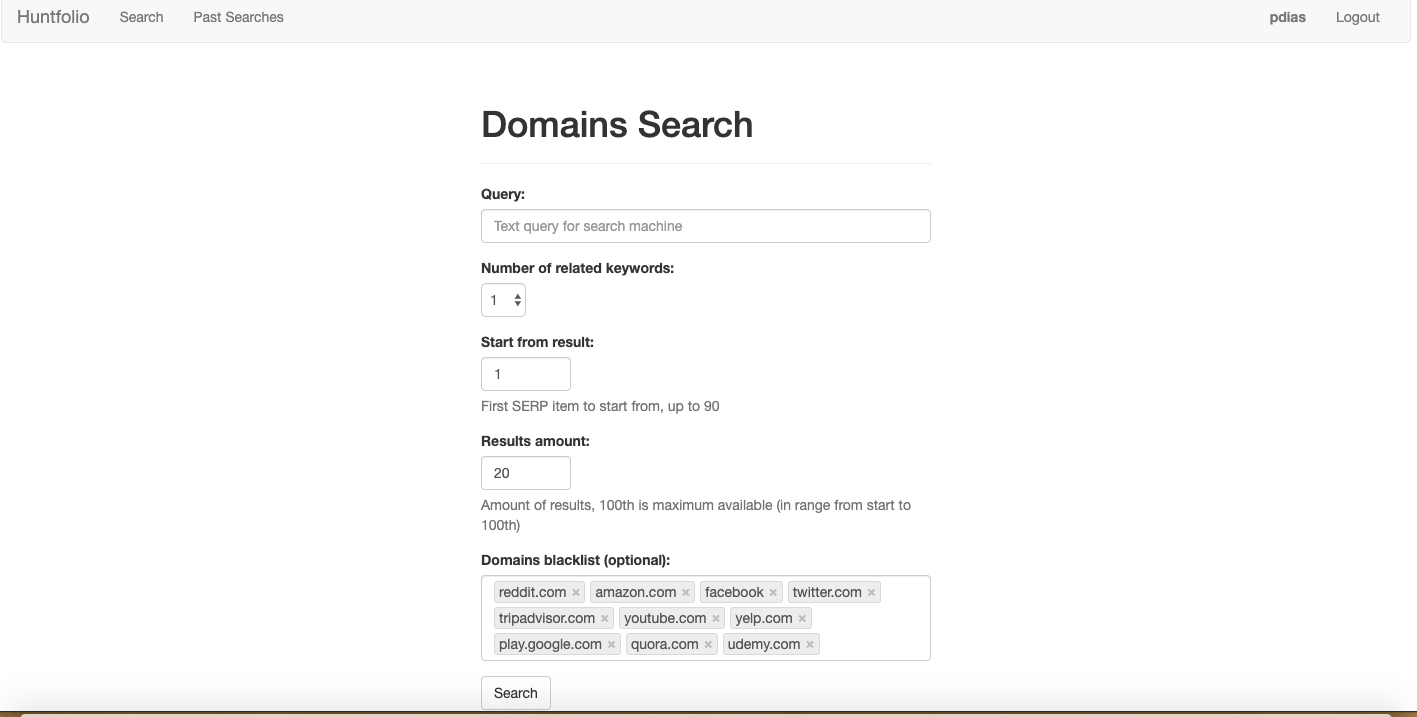Screen dimensions: 1417x717
Task: Submit the form with Search button
Action: coord(516,693)
